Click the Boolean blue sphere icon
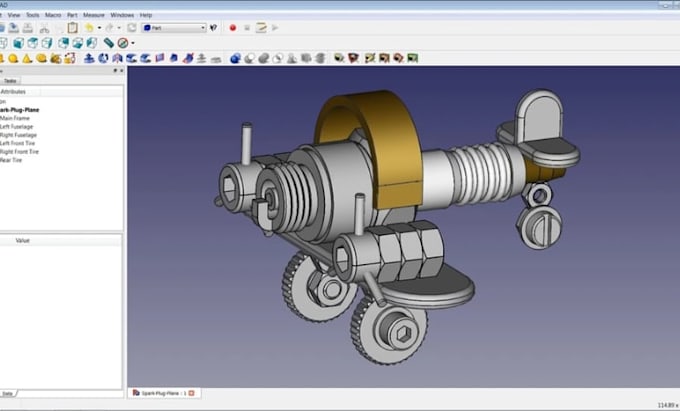The width and height of the screenshot is (680, 411). (x=235, y=58)
